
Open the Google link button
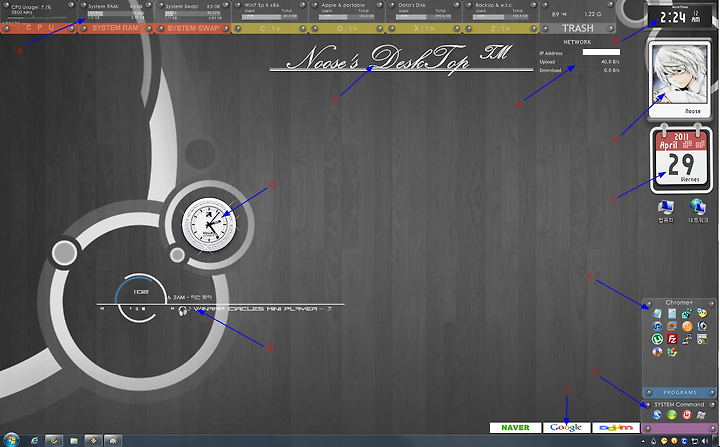(567, 428)
